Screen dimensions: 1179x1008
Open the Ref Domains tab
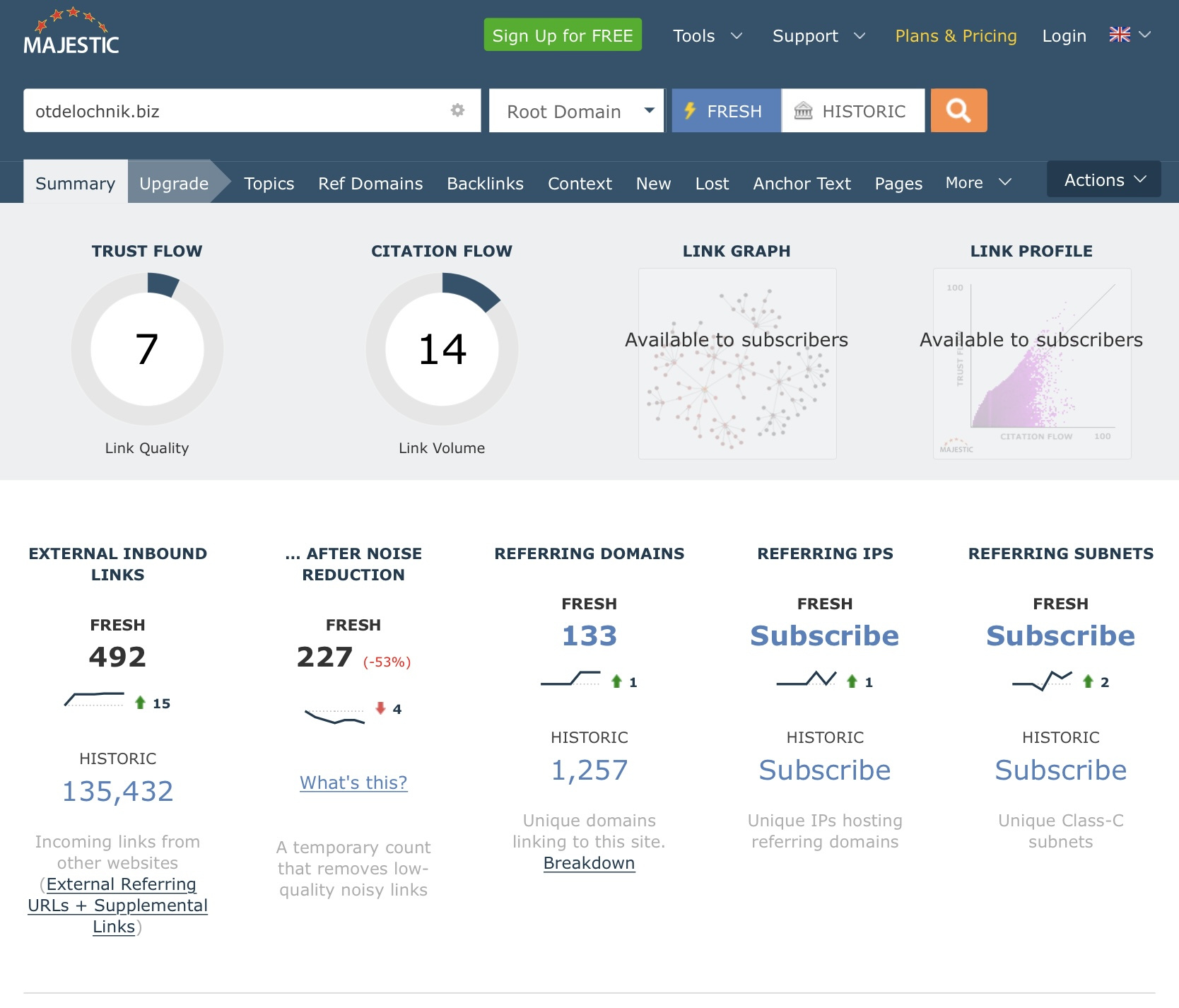(x=370, y=183)
